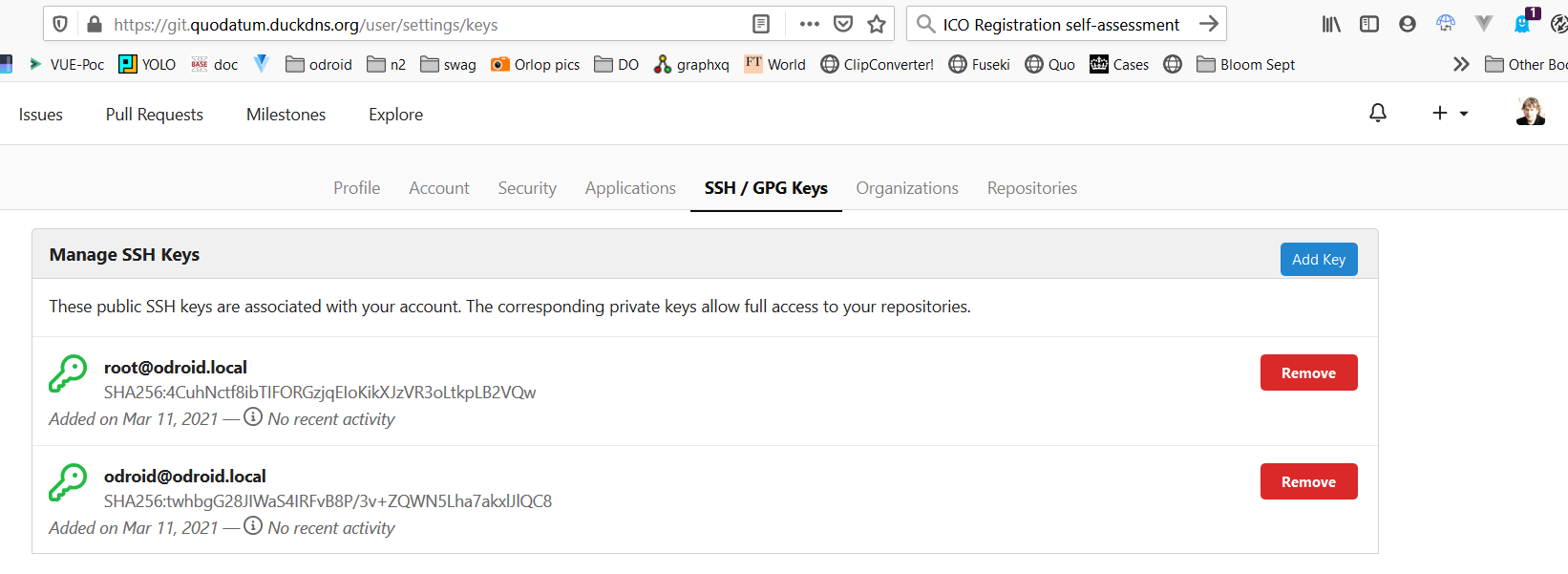Open the page actions three-dot menu
Screen dimensions: 1568x574
[809, 24]
